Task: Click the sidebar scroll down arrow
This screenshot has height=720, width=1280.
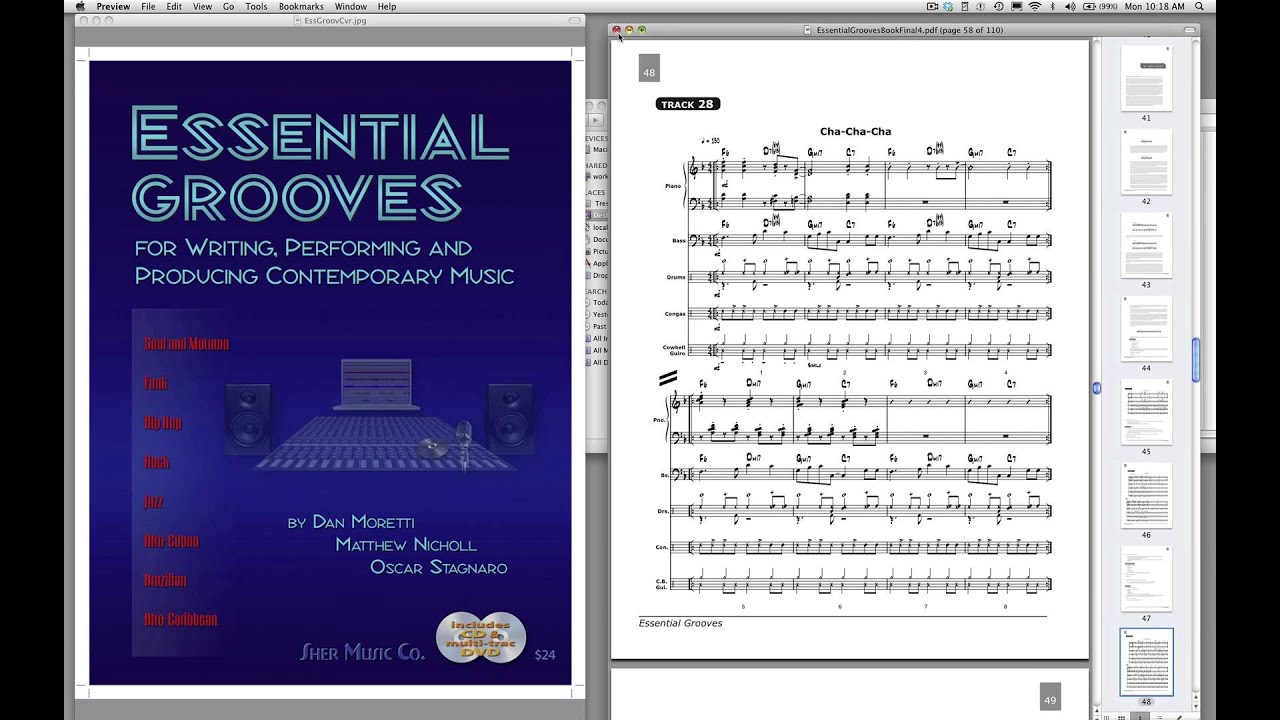Action: click(1195, 707)
